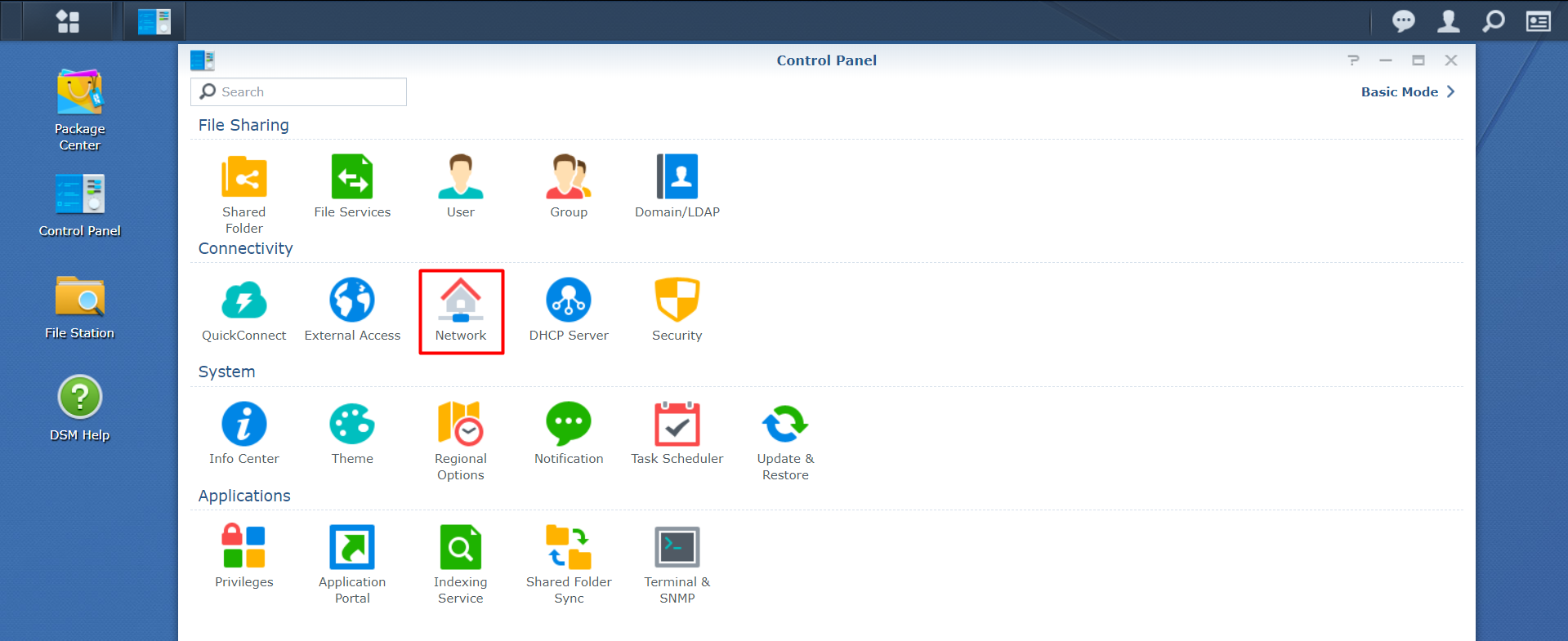Open the DSM main menu button
Image resolution: width=1568 pixels, height=641 pixels.
68,21
